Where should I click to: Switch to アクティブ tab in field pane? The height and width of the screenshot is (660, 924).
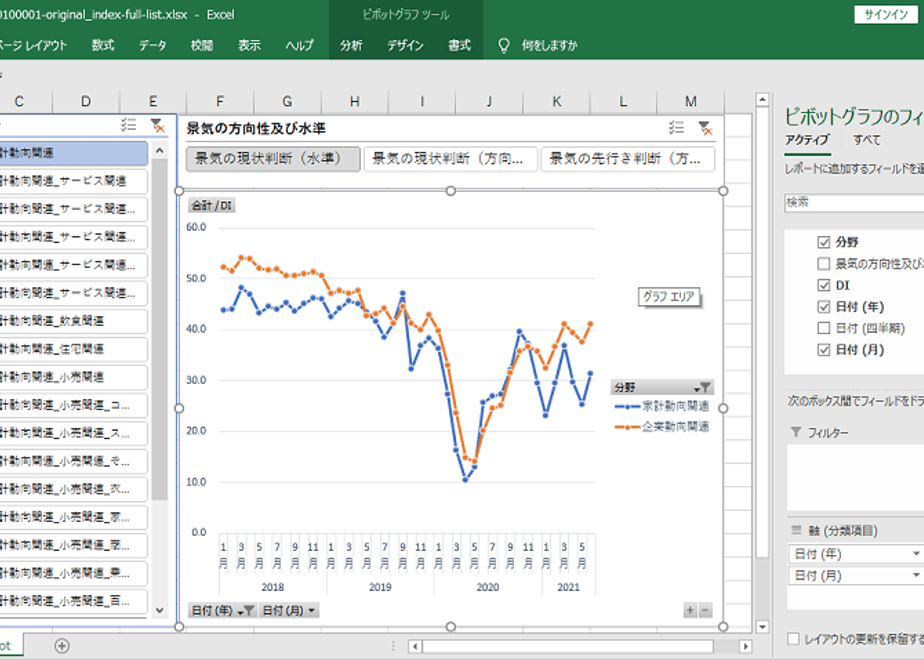[x=807, y=140]
